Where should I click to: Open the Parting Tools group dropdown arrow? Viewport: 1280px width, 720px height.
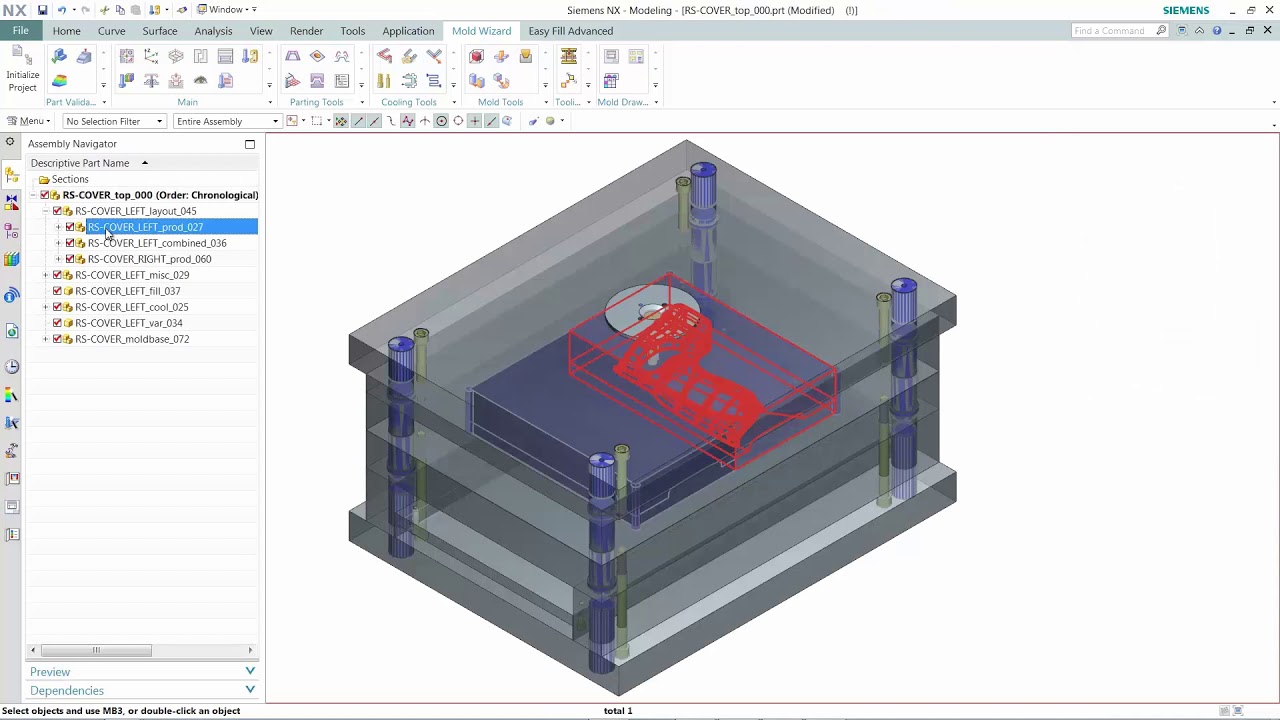click(362, 102)
